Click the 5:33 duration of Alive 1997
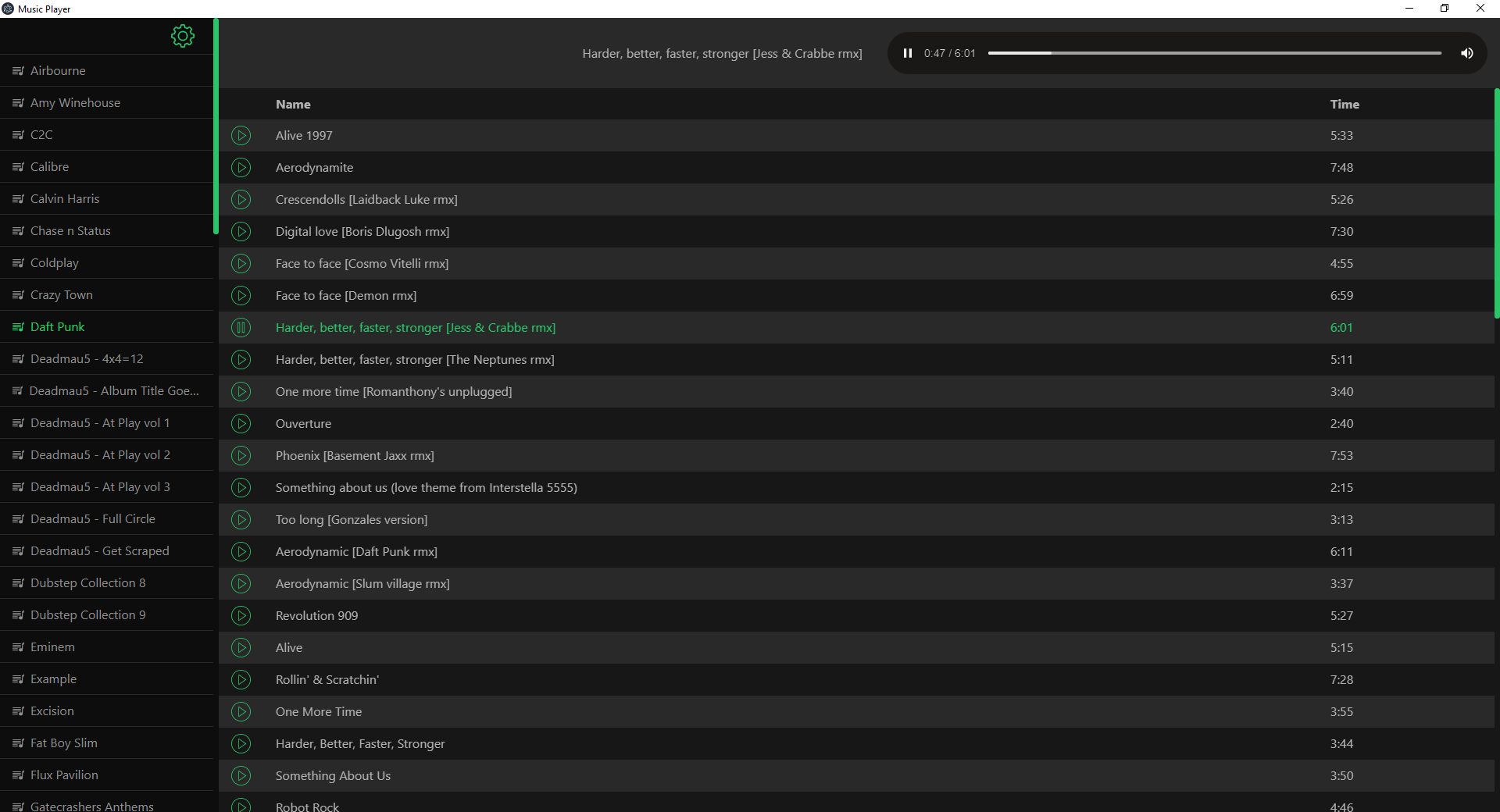 [1341, 136]
